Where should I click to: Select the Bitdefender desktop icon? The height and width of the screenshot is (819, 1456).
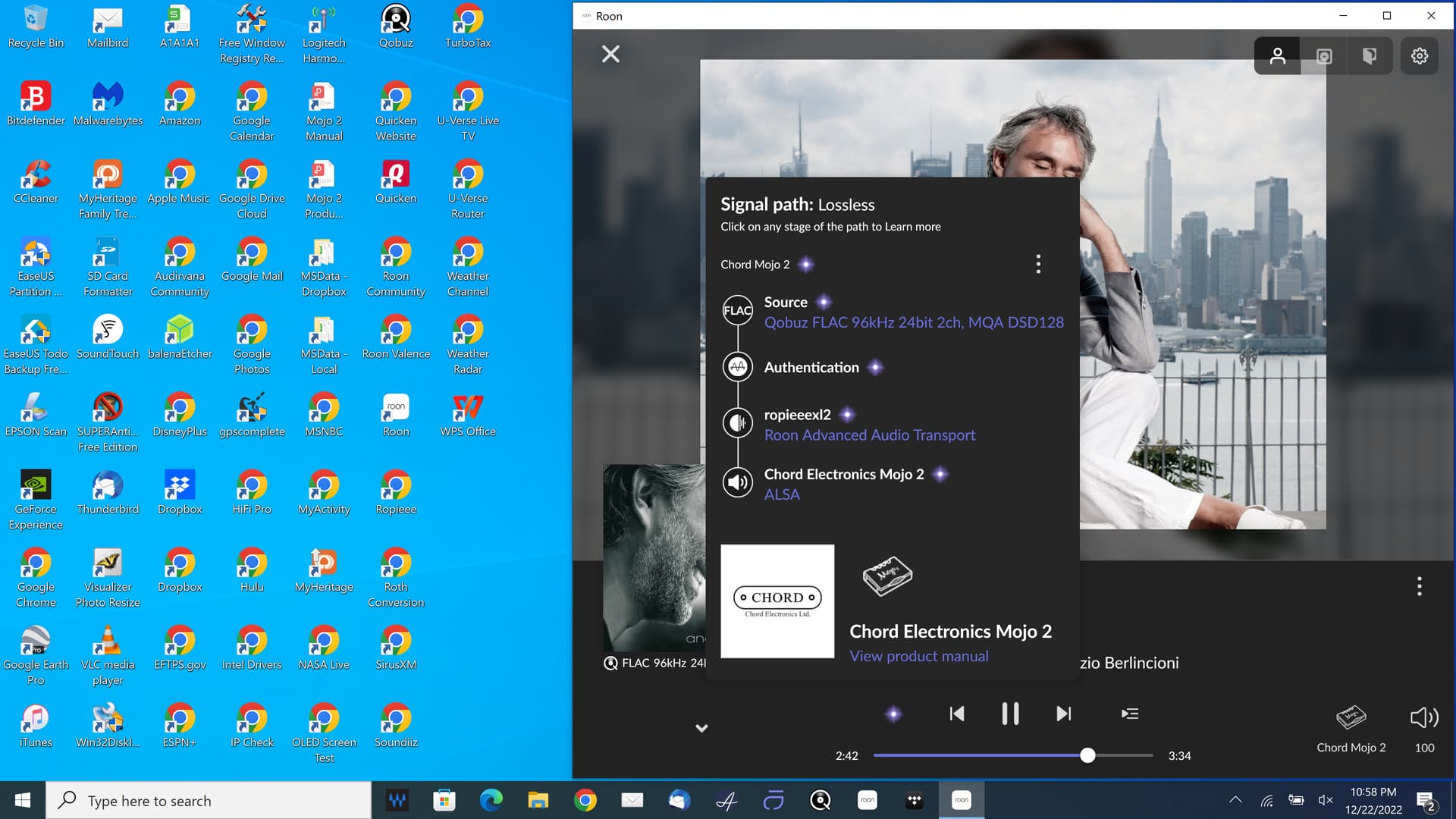tap(36, 105)
